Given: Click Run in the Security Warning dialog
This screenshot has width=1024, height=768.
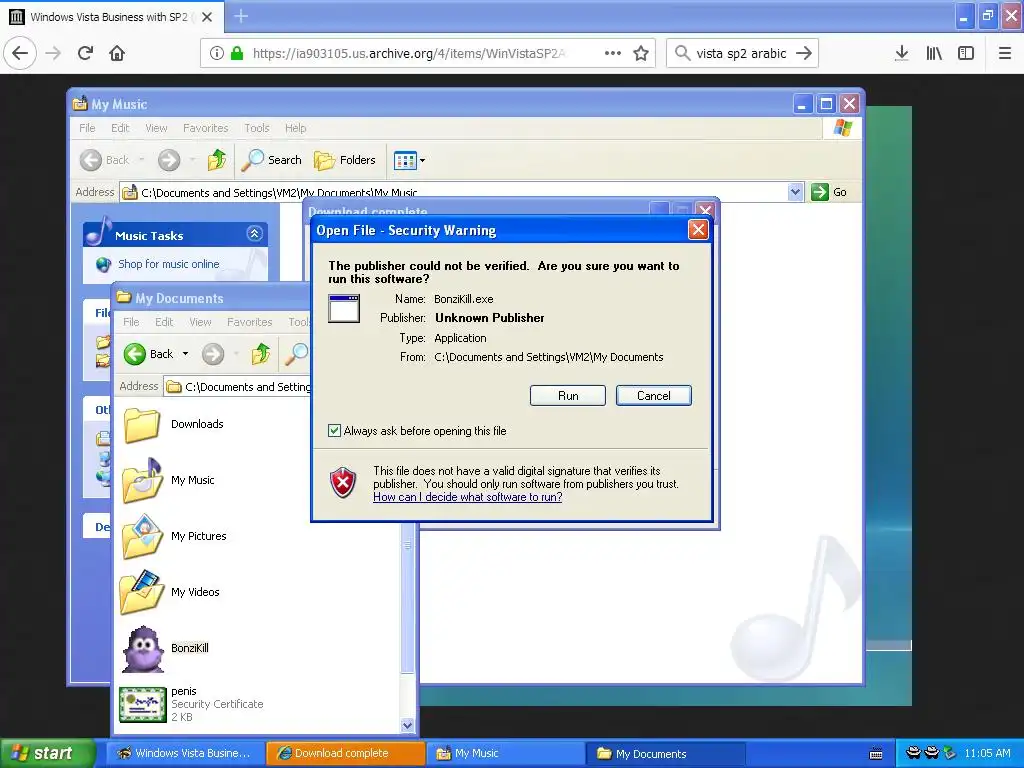Looking at the screenshot, I should pos(568,396).
